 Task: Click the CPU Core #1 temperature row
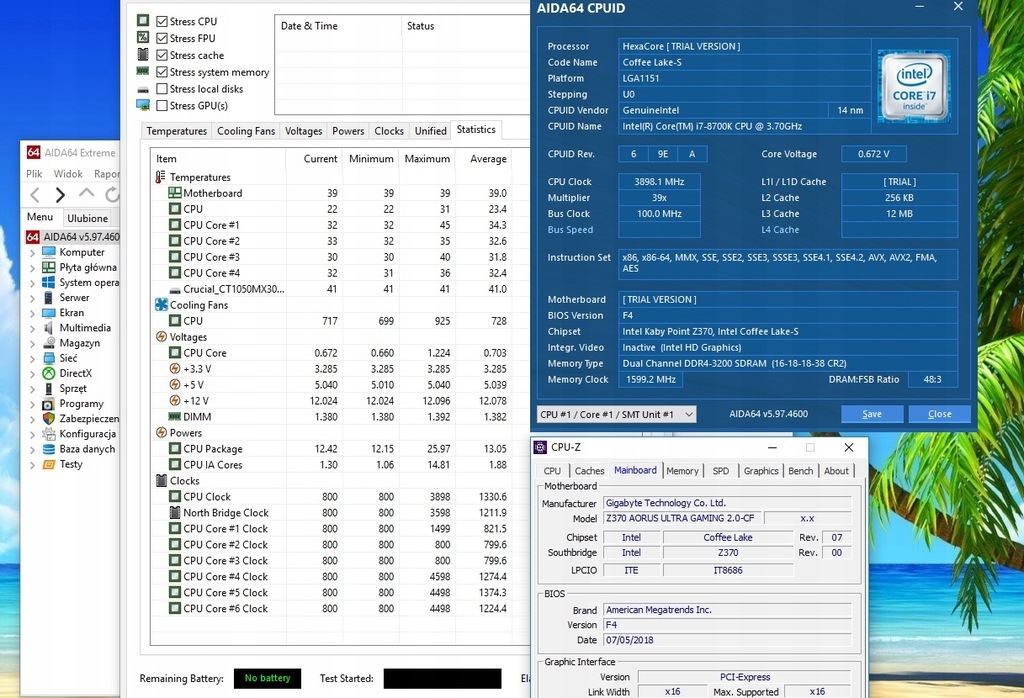[332, 225]
